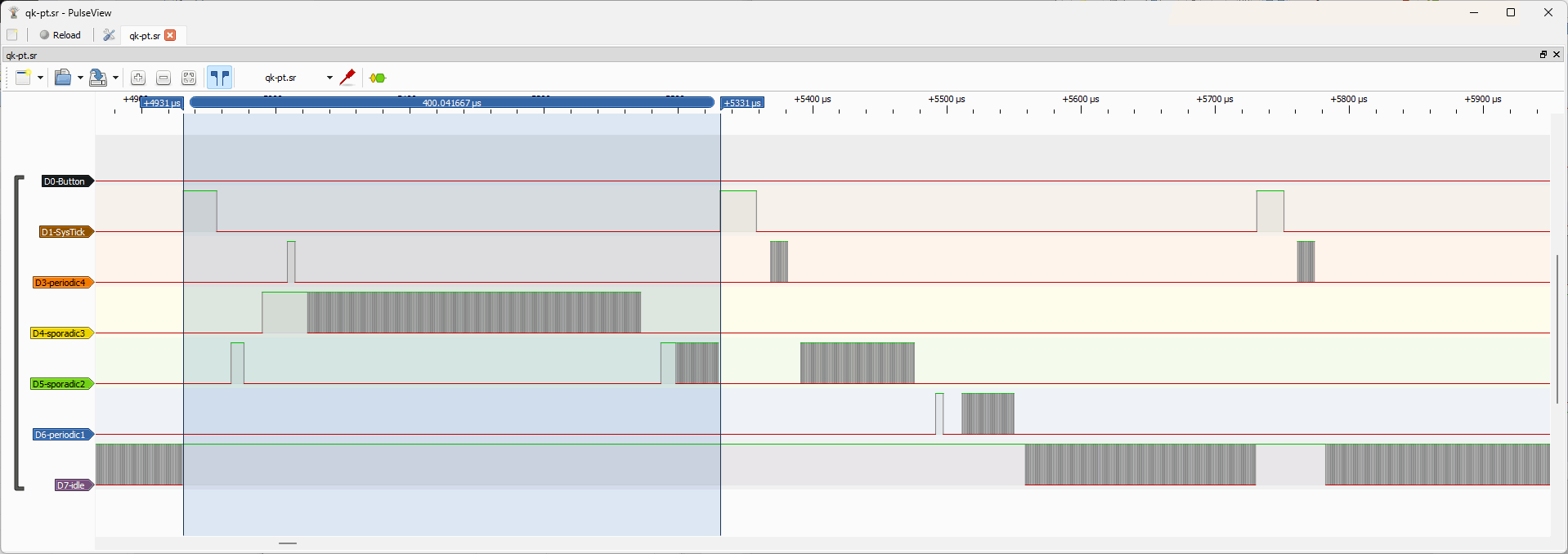Viewport: 1568px width, 554px height.
Task: Click the Reload button
Action: point(60,35)
